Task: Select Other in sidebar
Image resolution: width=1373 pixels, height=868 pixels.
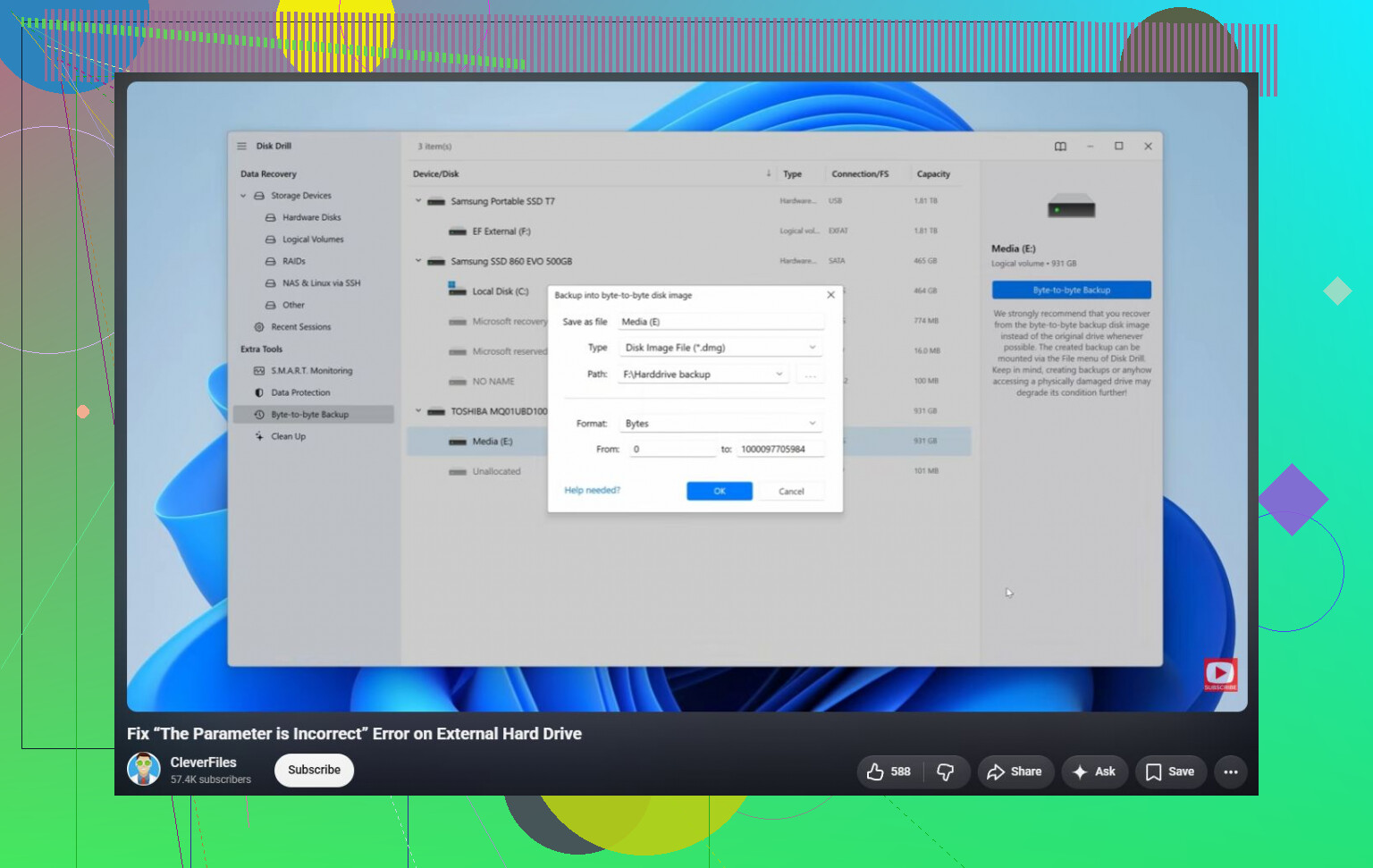Action: pyautogui.click(x=293, y=305)
